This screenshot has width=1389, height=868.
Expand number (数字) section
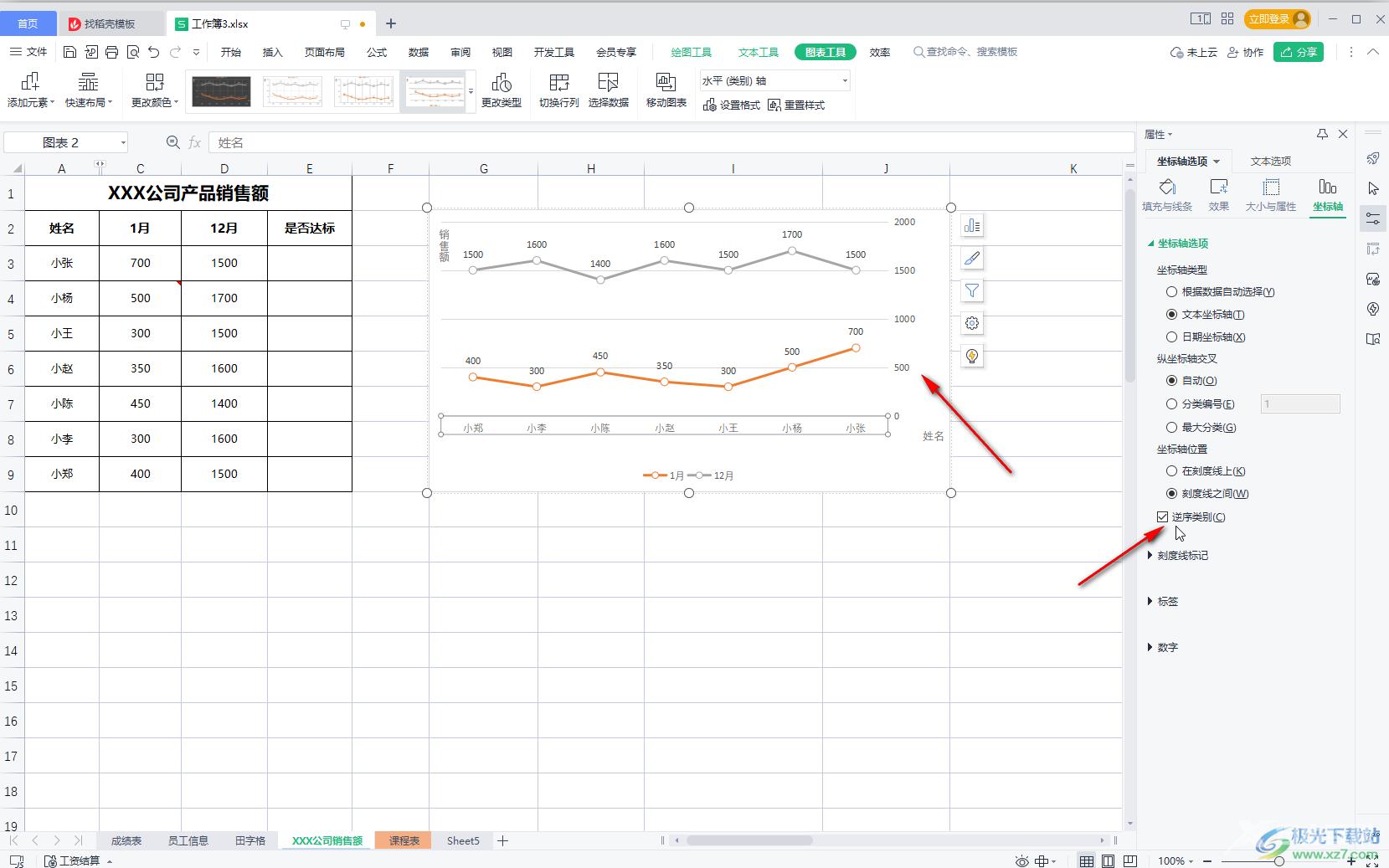1162,647
